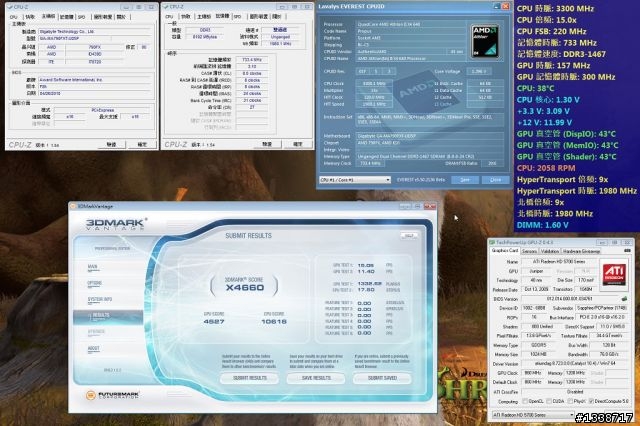This screenshot has height=426, width=640.
Task: Click the SAVE RESULTS button
Action: click(316, 378)
